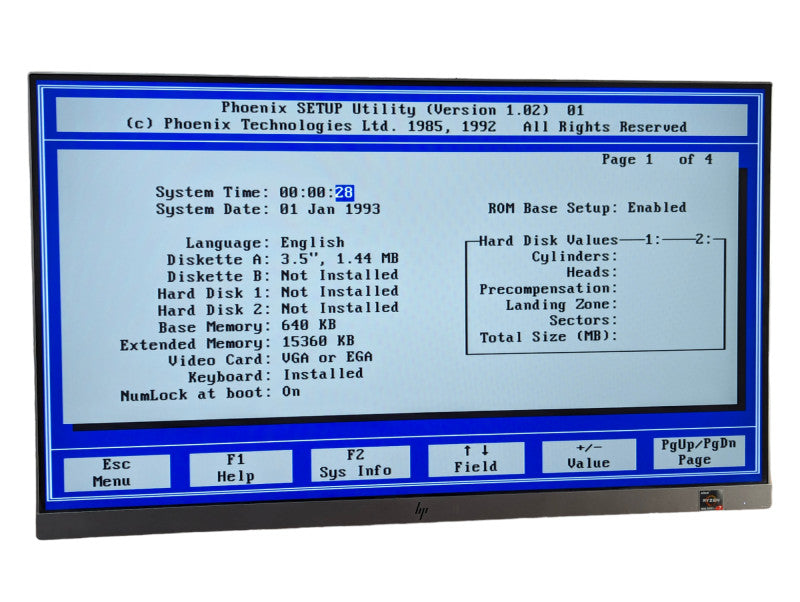Change Diskette A value 3.5", 1.44 MB

339,259
